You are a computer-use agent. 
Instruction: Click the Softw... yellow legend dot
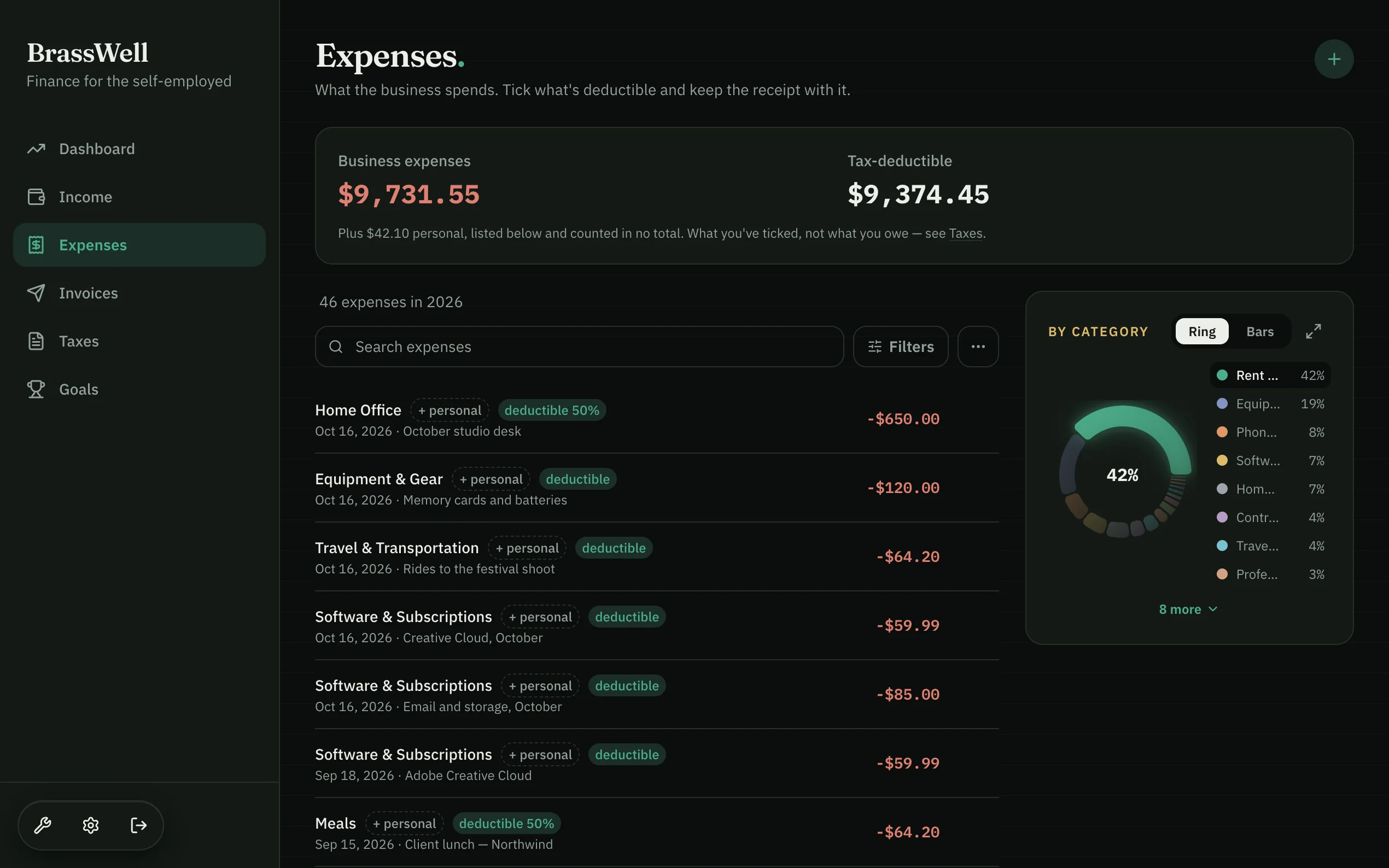(1222, 460)
